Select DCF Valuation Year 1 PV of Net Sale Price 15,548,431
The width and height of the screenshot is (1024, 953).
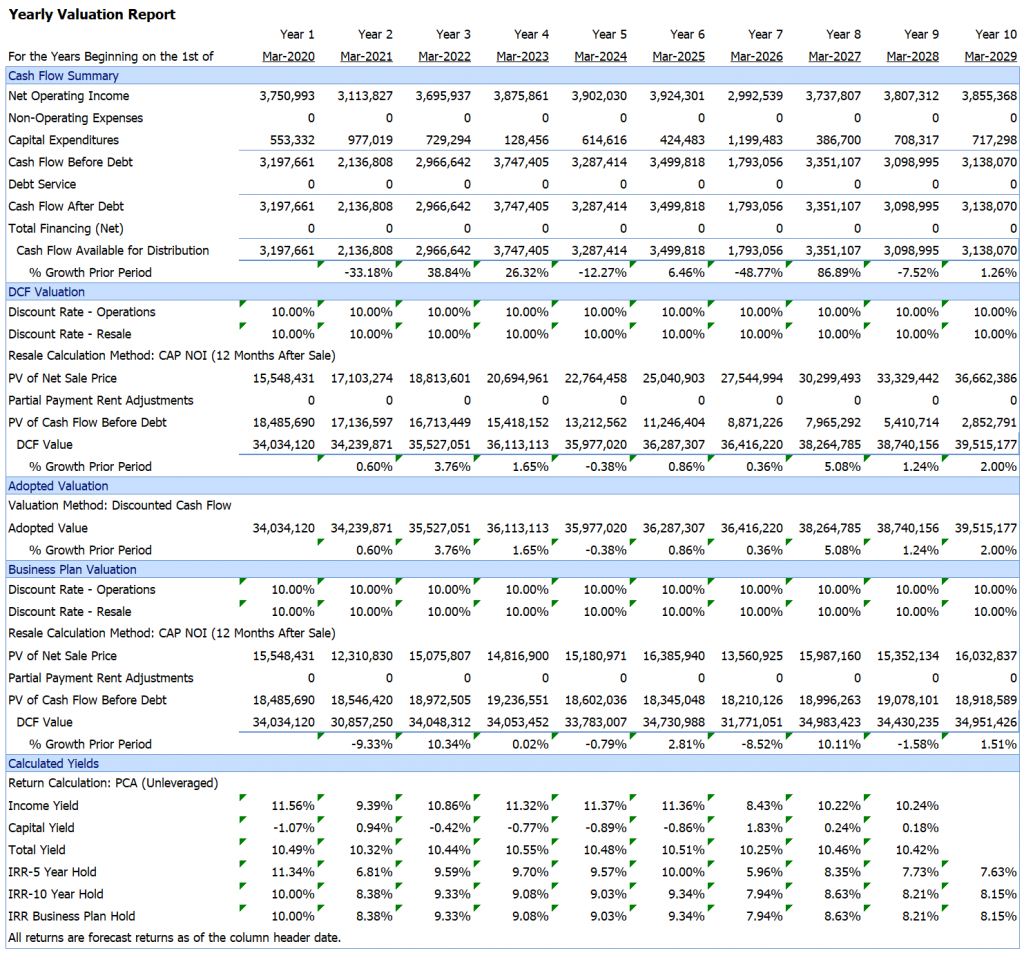tap(283, 378)
